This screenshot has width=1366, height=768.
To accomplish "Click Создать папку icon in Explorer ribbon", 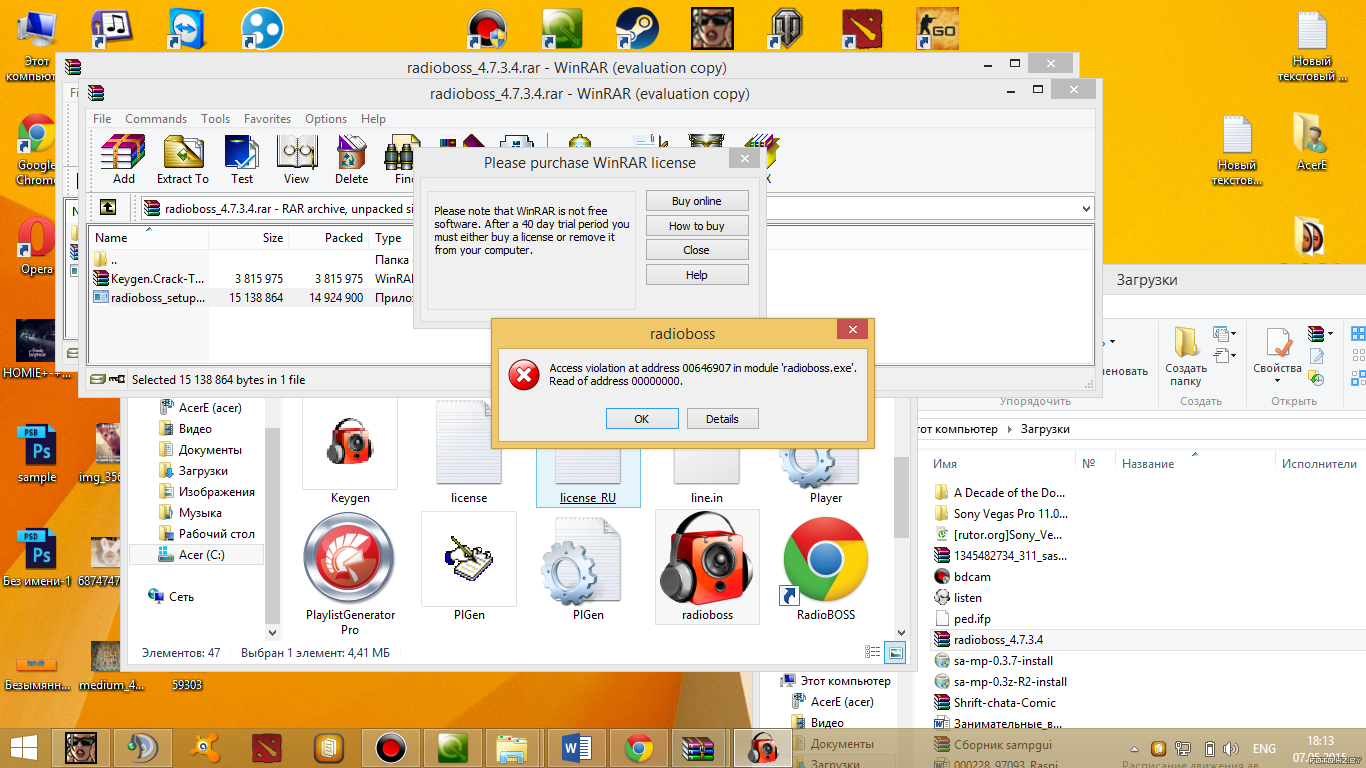I will (x=1185, y=356).
